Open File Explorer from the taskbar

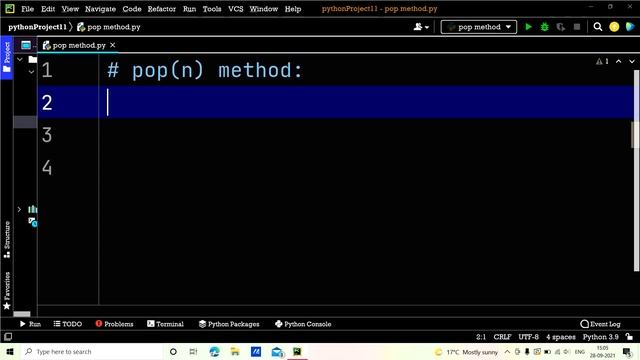[x=235, y=351]
